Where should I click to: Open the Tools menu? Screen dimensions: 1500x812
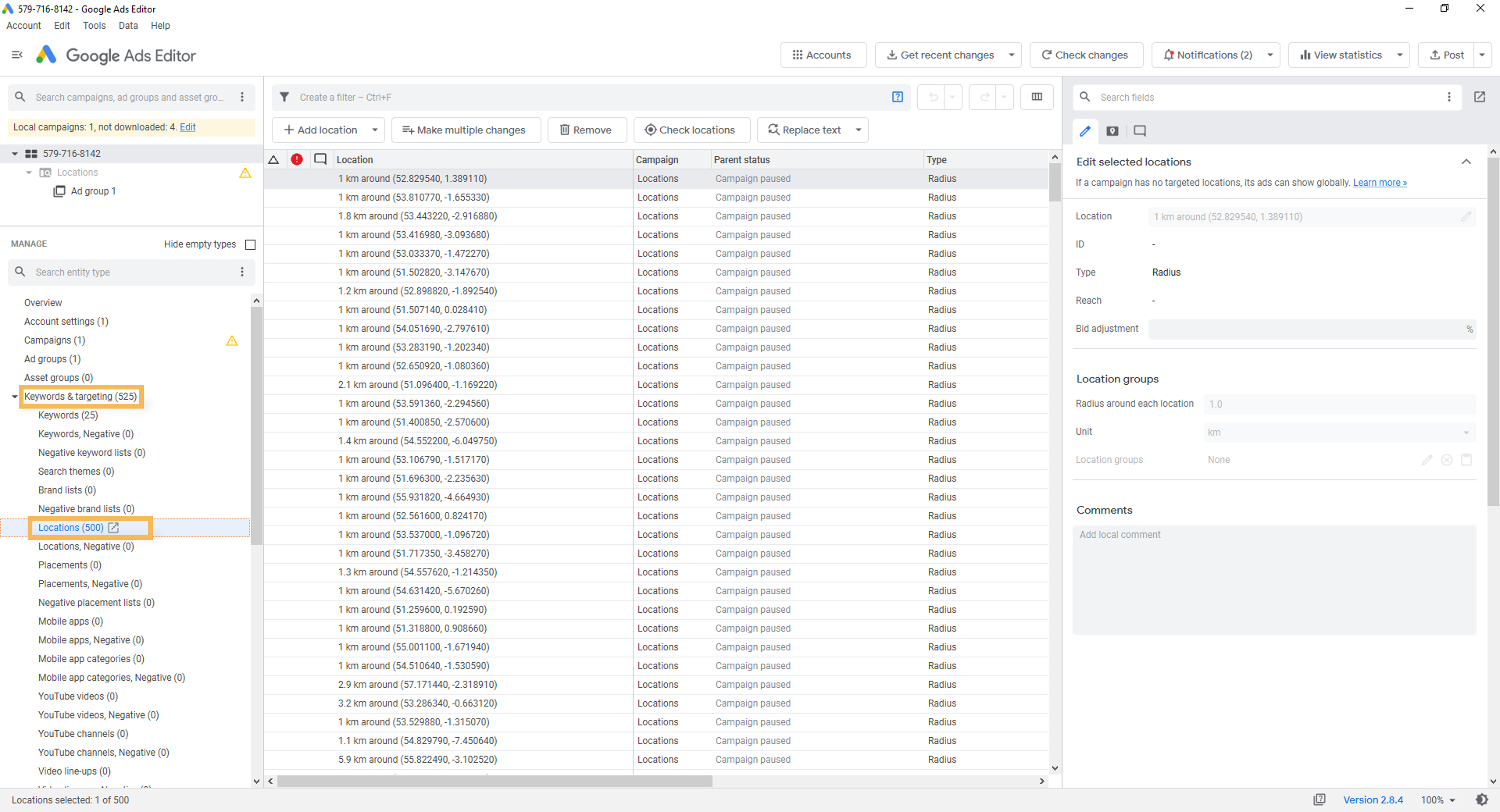click(x=94, y=26)
